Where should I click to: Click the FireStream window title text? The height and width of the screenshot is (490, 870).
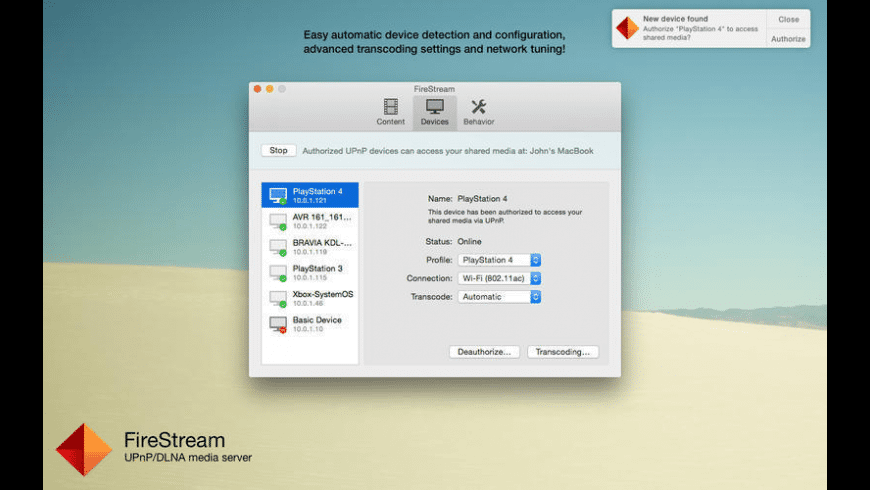(x=434, y=89)
